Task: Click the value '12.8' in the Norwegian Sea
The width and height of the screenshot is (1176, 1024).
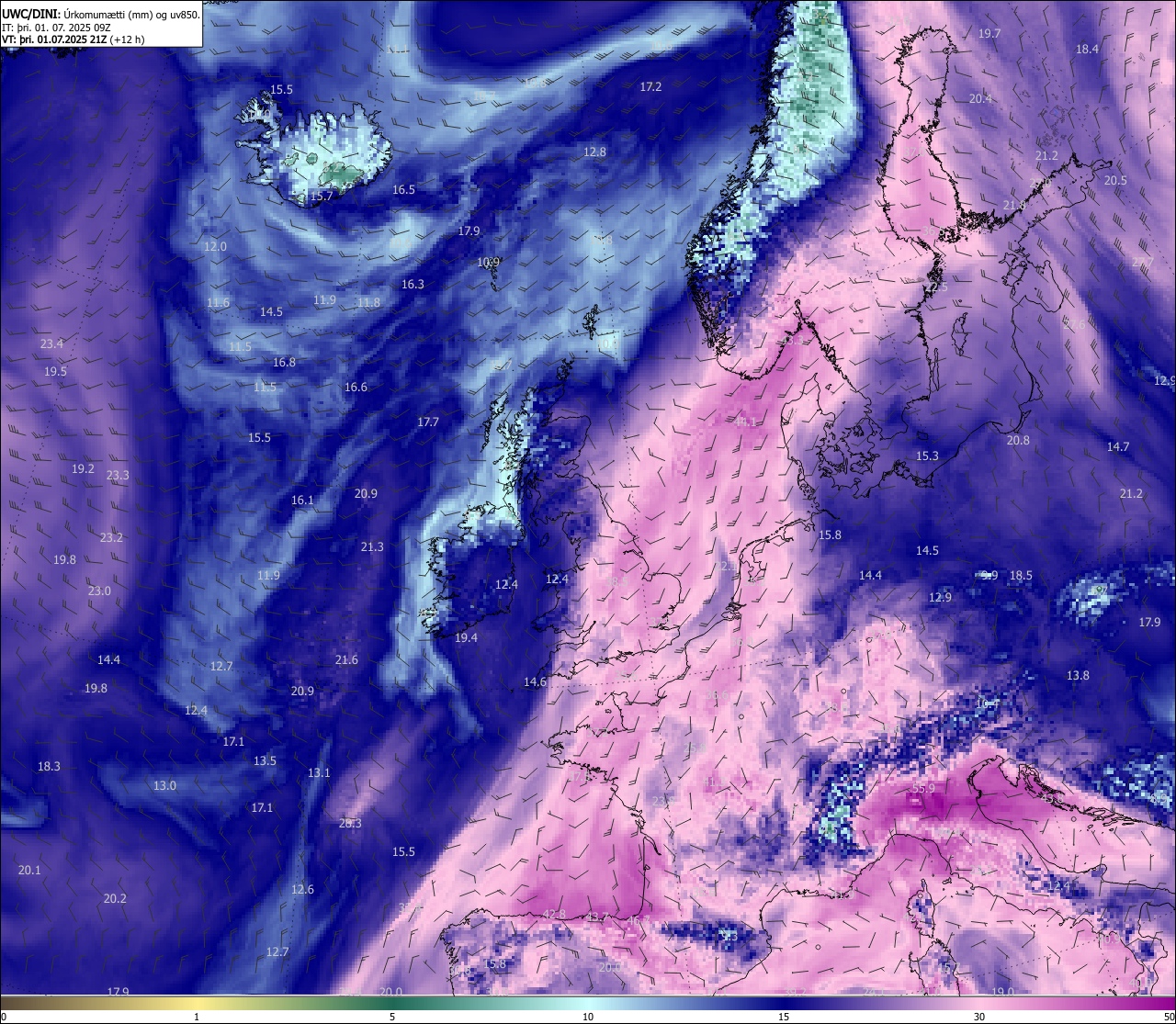Action: click(594, 152)
